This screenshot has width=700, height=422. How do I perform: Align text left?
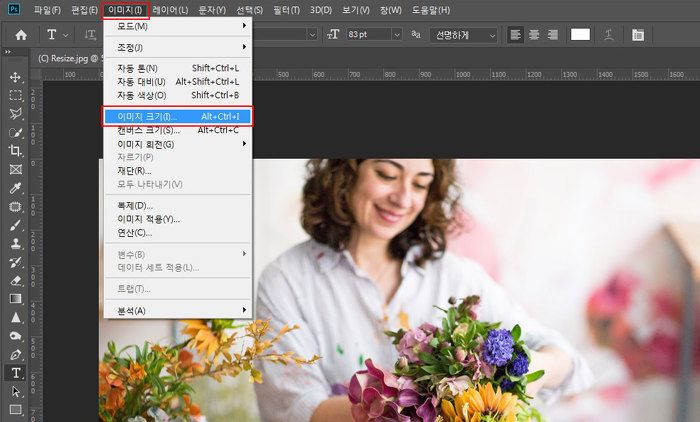pos(516,35)
